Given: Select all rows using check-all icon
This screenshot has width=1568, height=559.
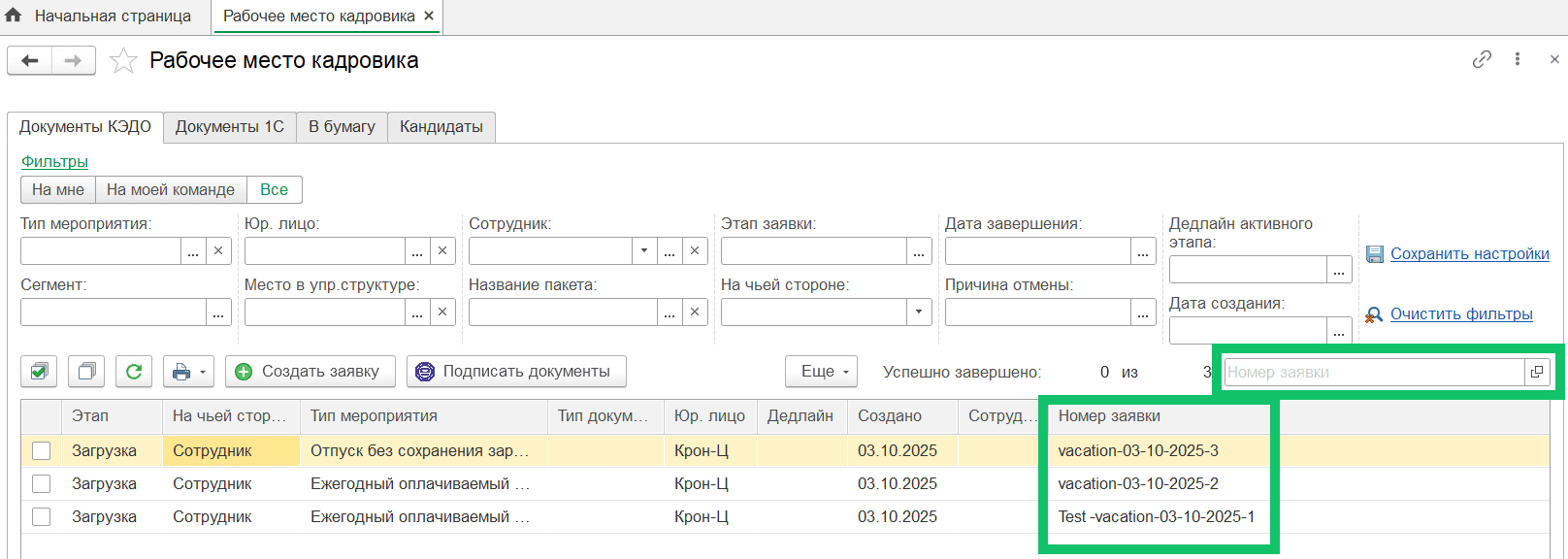Looking at the screenshot, I should pos(39,372).
